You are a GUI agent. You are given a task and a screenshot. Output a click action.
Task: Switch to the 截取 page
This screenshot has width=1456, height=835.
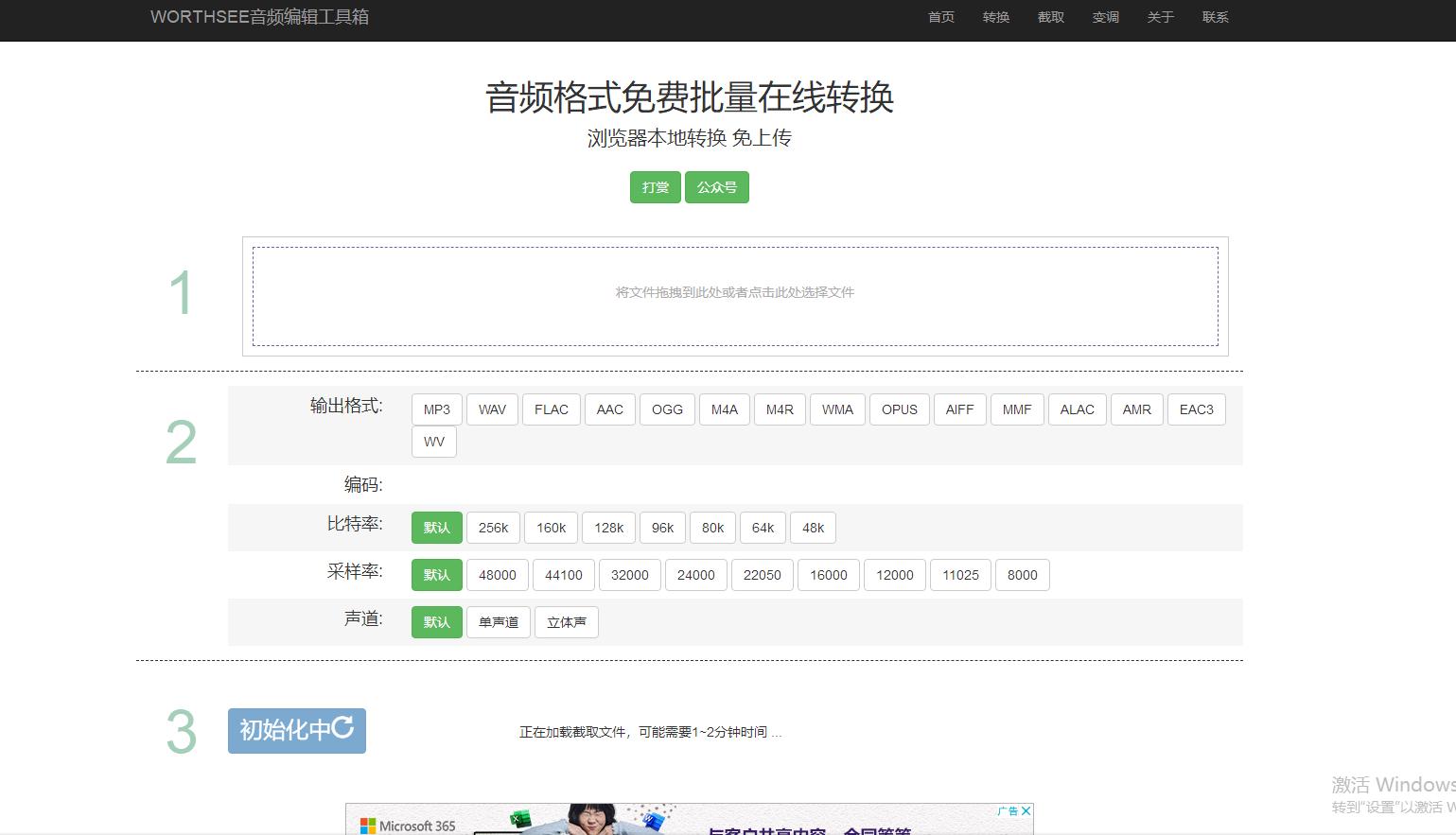[x=1050, y=17]
